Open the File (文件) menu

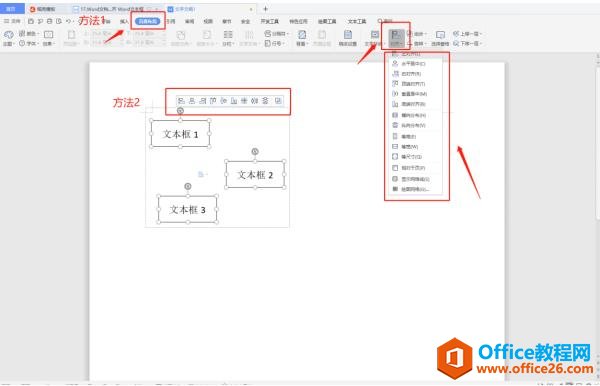12,21
